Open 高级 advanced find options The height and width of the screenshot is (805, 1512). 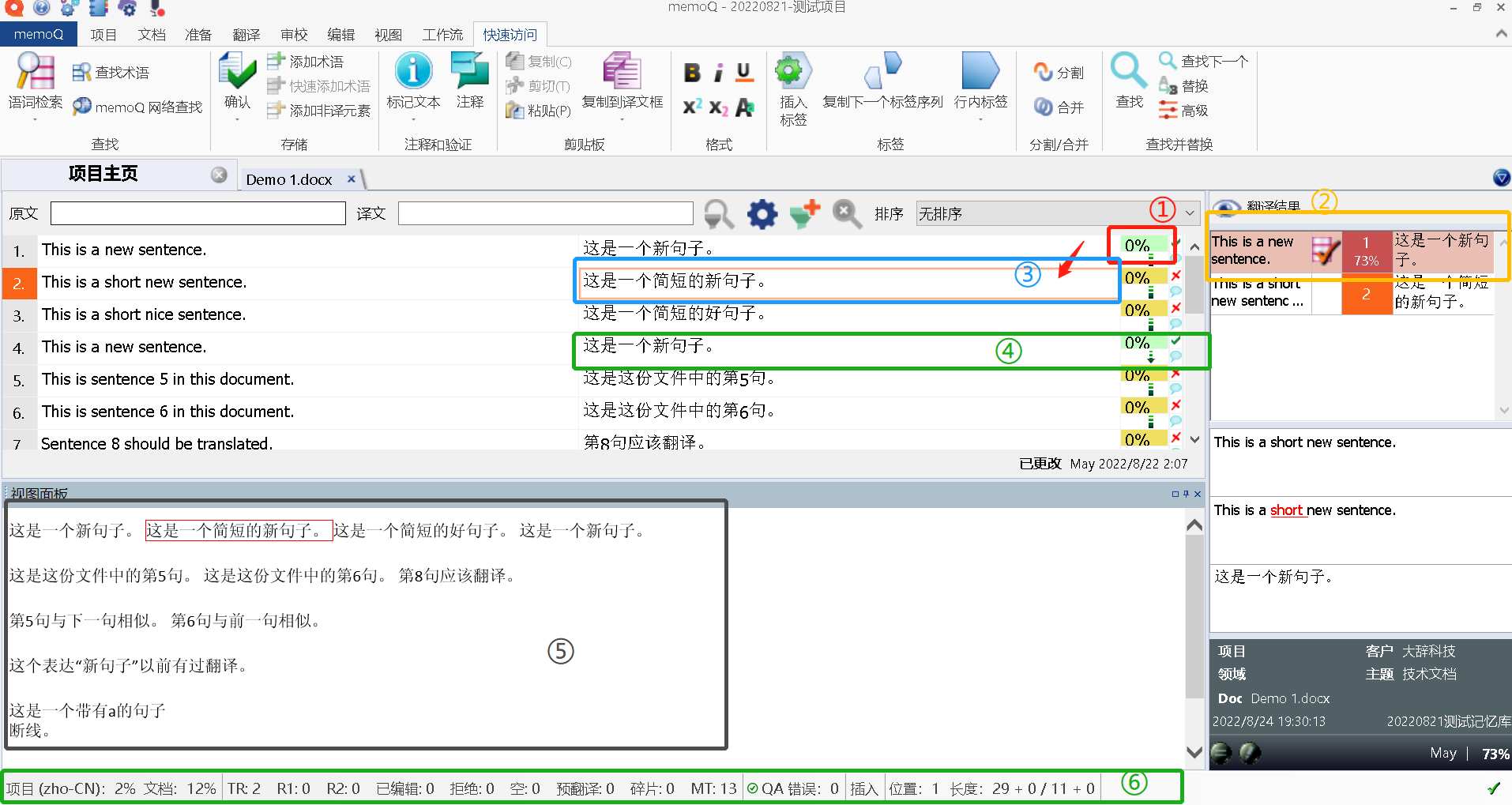(x=1183, y=111)
